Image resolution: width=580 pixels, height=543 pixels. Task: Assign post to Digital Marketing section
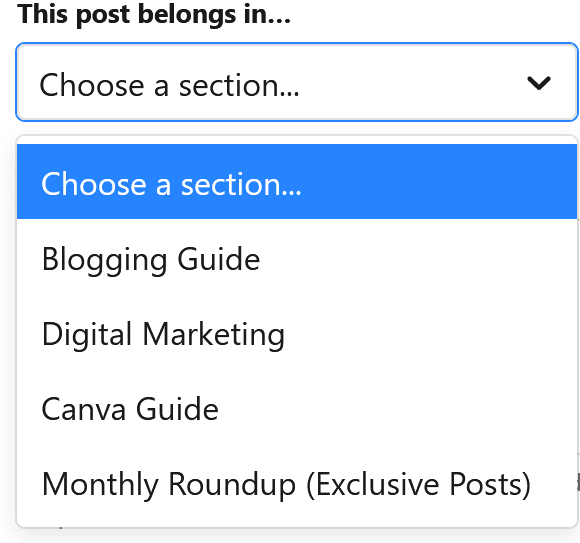297,334
